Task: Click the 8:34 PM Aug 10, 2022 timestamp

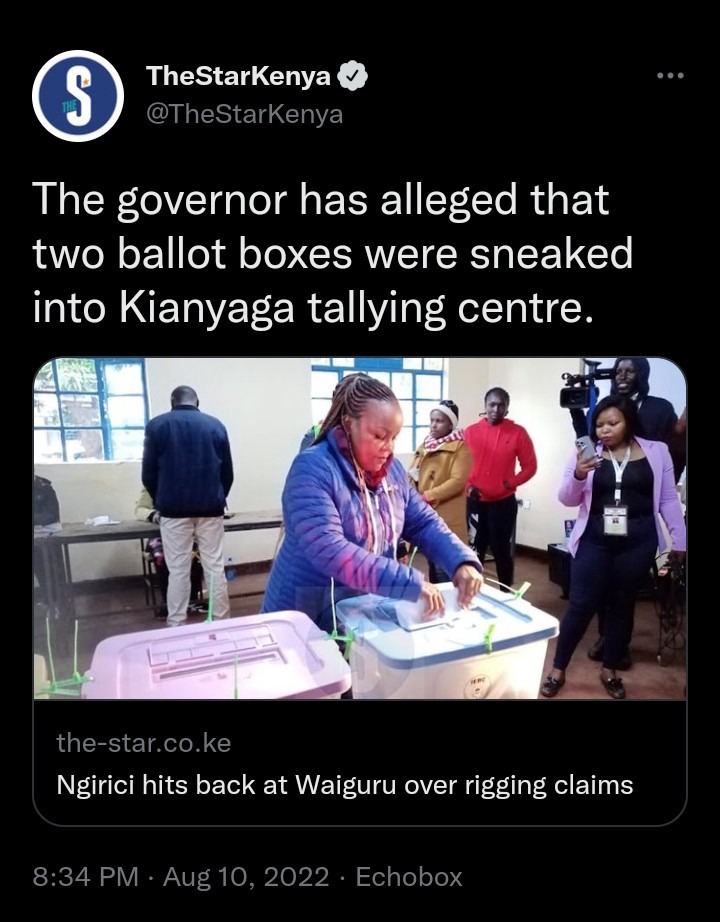Action: point(181,877)
